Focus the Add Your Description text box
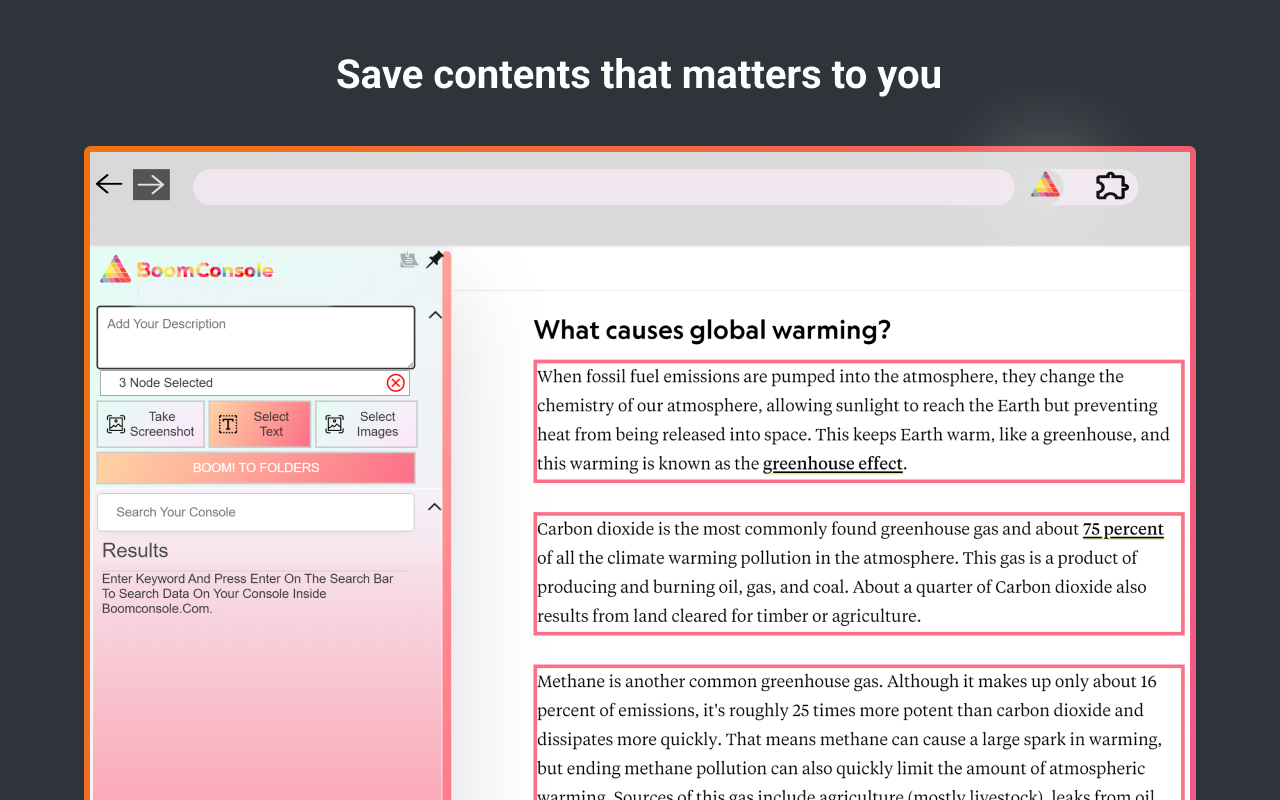This screenshot has width=1280, height=800. pos(256,337)
